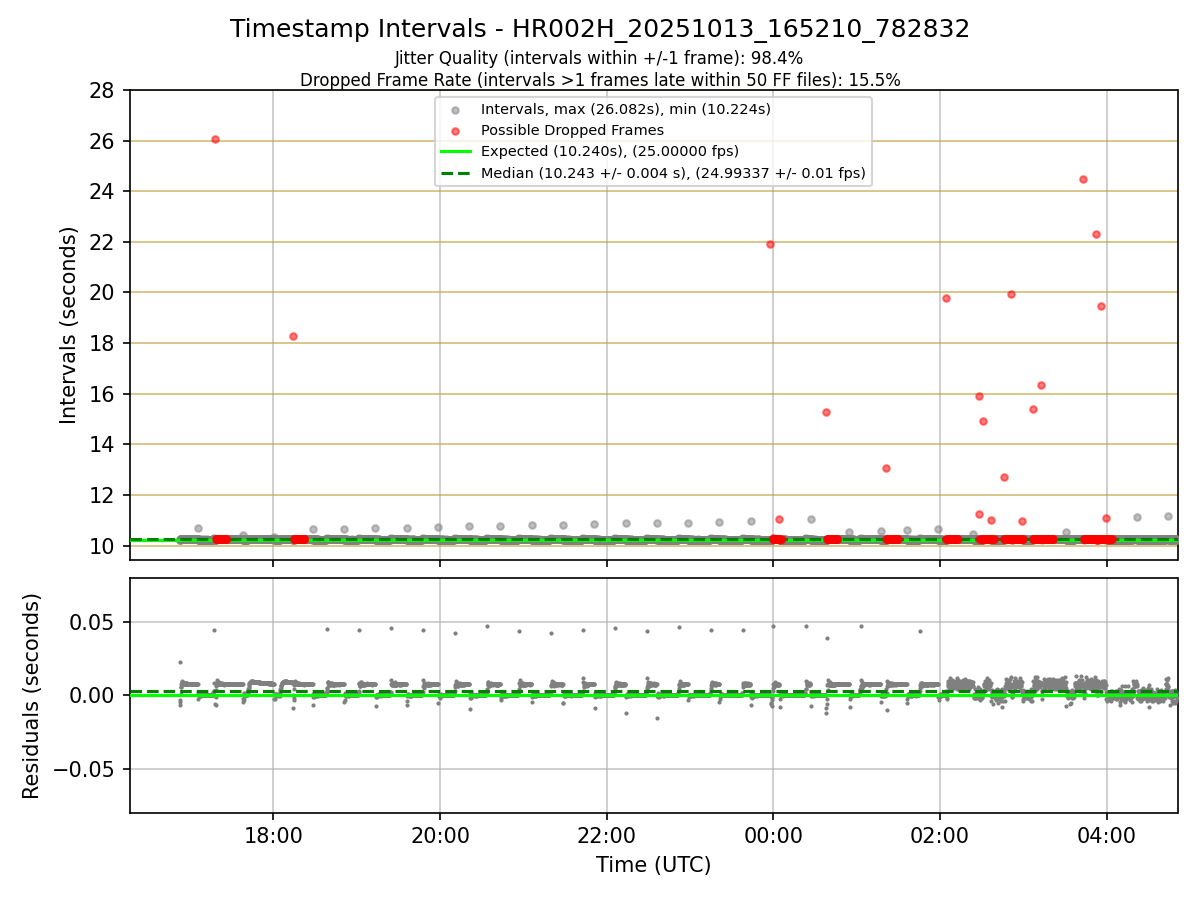Click the "0.05" positive tick on the Residuals axis
This screenshot has width=1200, height=900.
[94, 622]
